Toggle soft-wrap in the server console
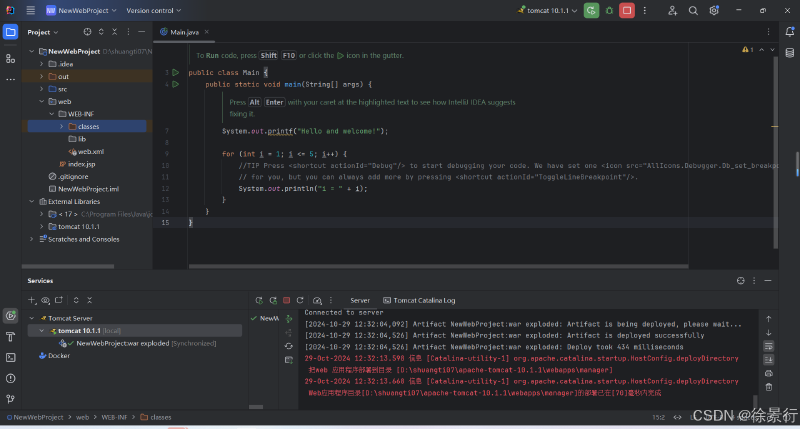Image resolution: width=800 pixels, height=429 pixels. (x=768, y=346)
